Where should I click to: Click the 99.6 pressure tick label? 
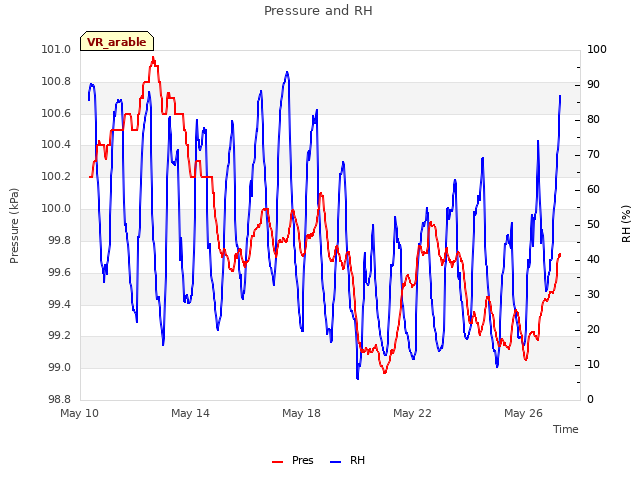tap(60, 272)
